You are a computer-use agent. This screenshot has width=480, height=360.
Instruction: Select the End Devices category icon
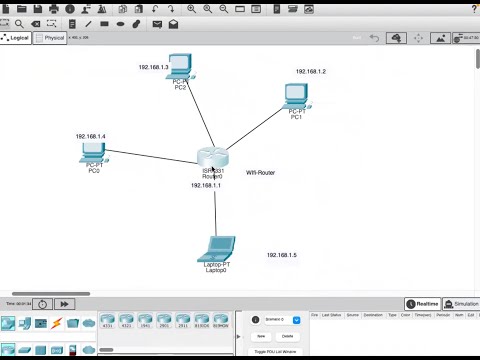click(24, 323)
